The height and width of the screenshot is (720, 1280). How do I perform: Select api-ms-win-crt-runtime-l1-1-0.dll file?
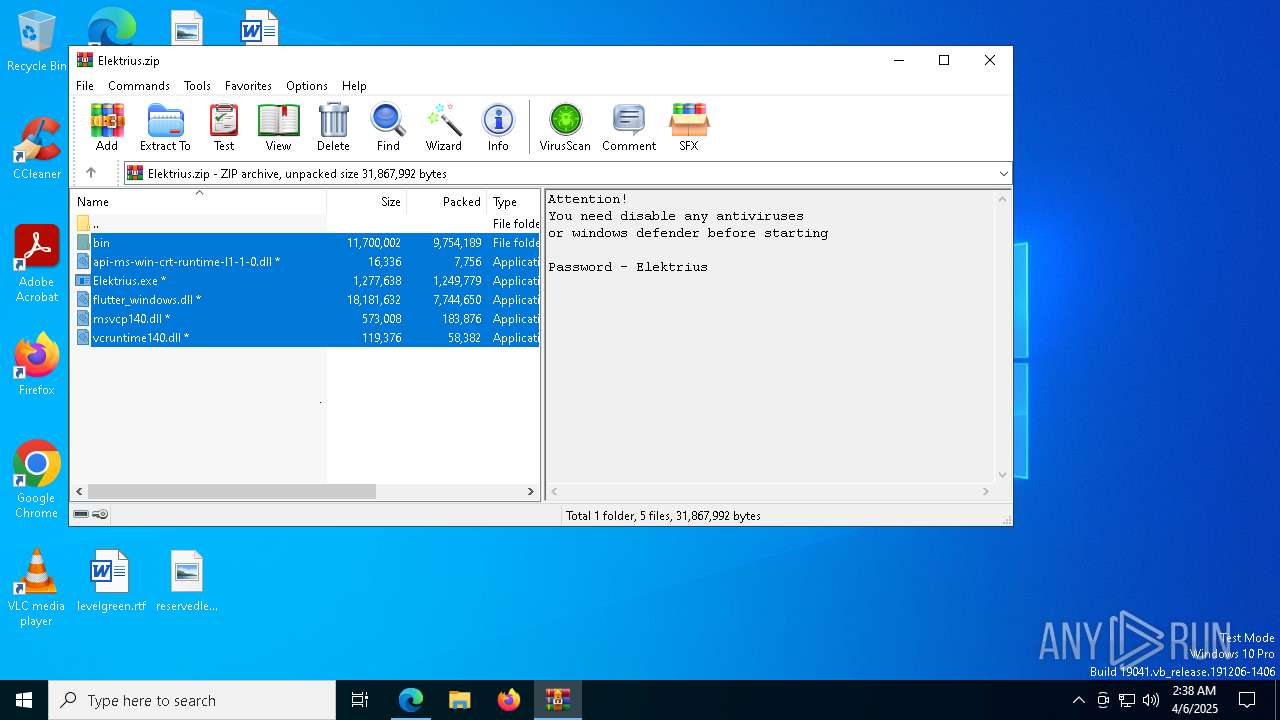click(x=306, y=262)
